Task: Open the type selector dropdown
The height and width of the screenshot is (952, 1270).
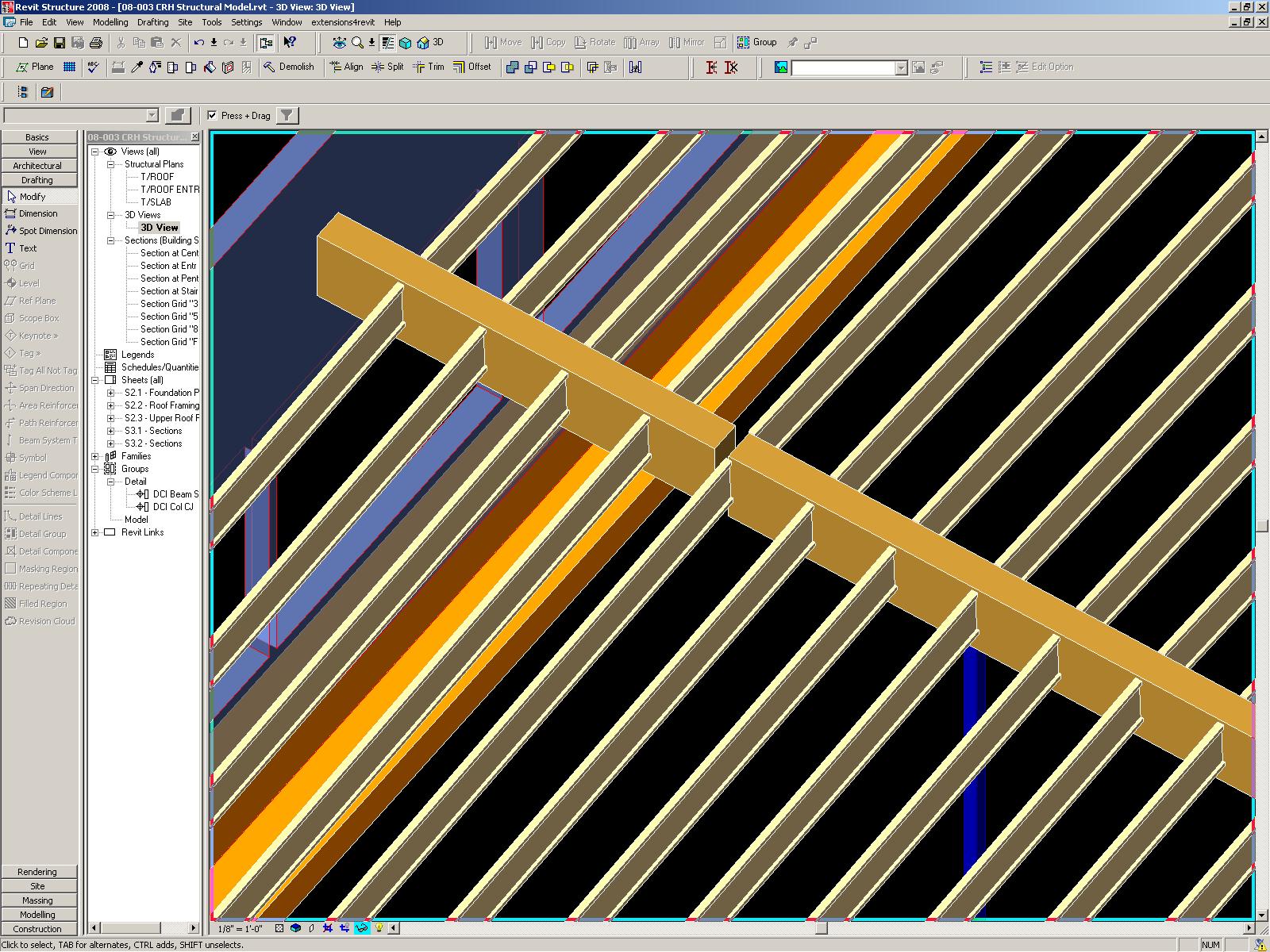Action: pos(152,116)
